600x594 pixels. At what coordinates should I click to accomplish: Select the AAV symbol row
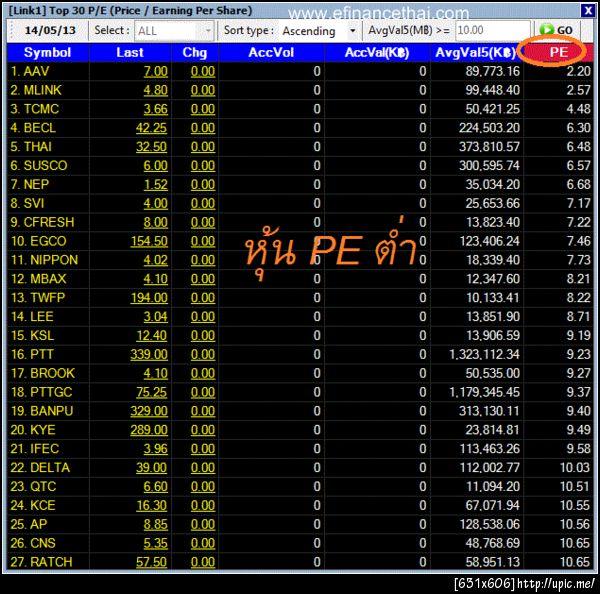tap(300, 71)
